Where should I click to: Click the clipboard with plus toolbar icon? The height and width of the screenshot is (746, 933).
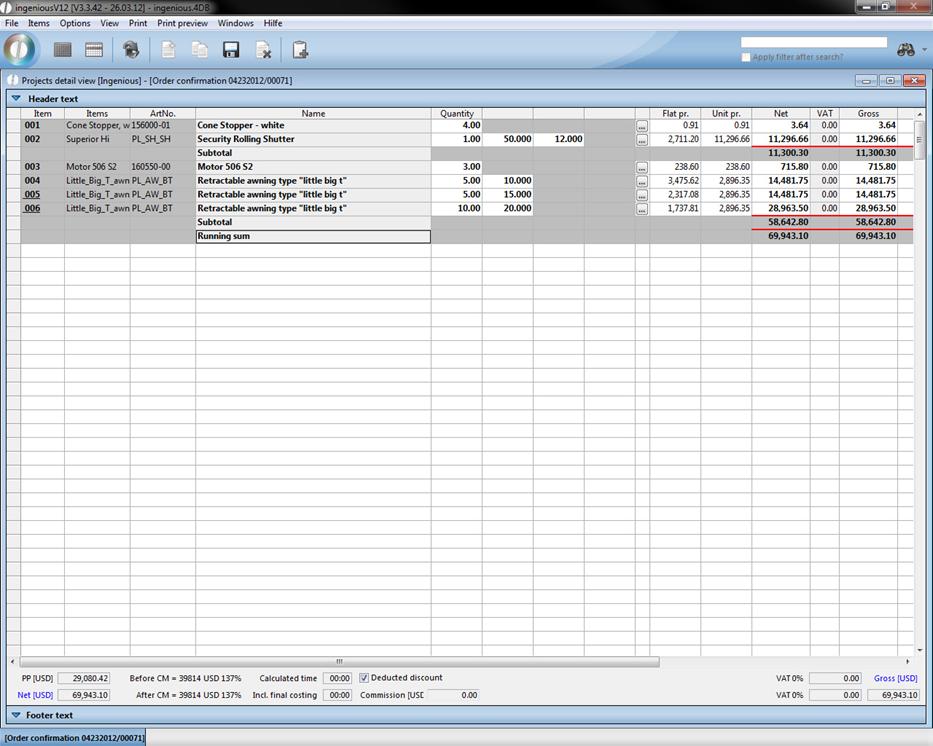pos(299,50)
